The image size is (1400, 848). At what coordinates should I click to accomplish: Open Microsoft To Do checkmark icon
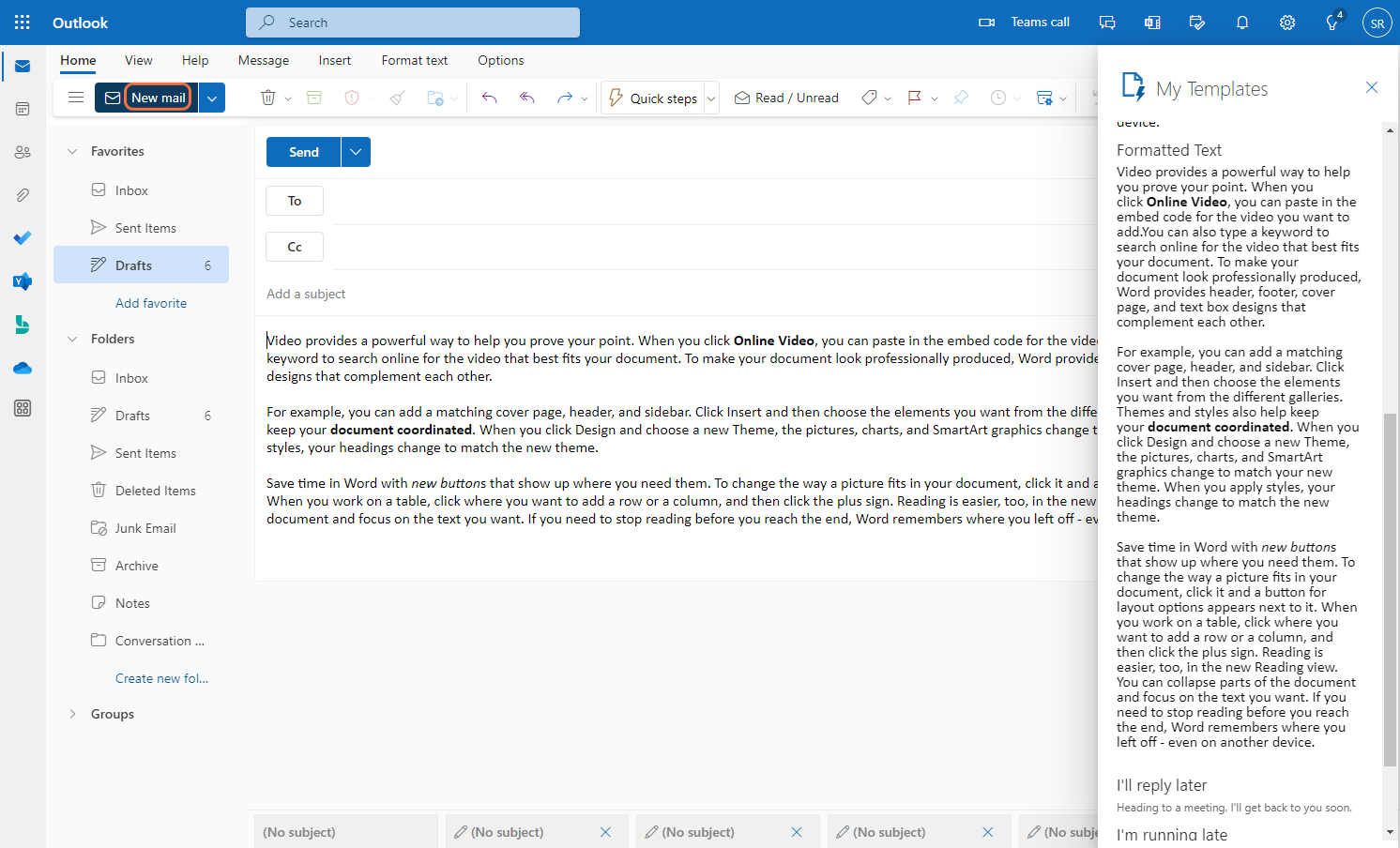point(23,238)
